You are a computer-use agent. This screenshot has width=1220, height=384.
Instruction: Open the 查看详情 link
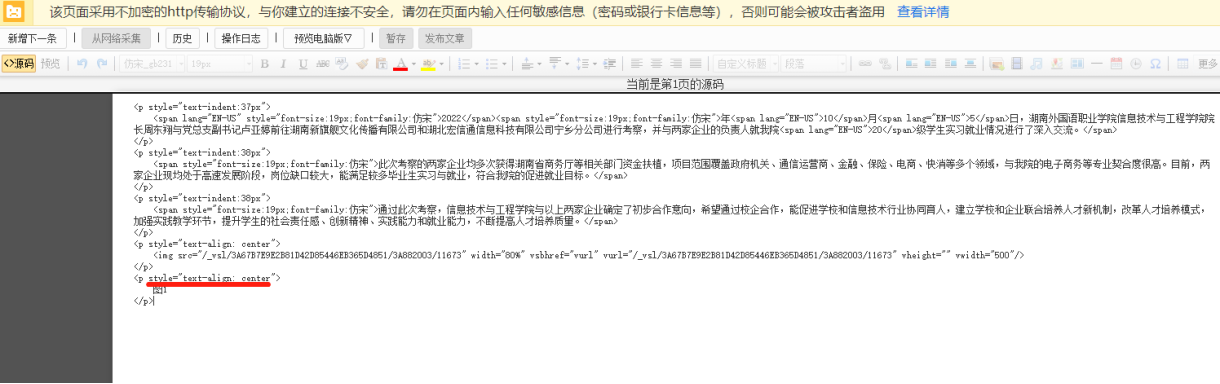[x=923, y=12]
